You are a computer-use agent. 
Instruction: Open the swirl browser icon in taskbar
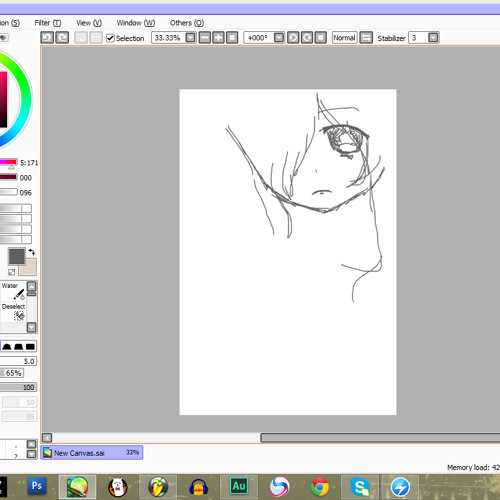(279, 487)
